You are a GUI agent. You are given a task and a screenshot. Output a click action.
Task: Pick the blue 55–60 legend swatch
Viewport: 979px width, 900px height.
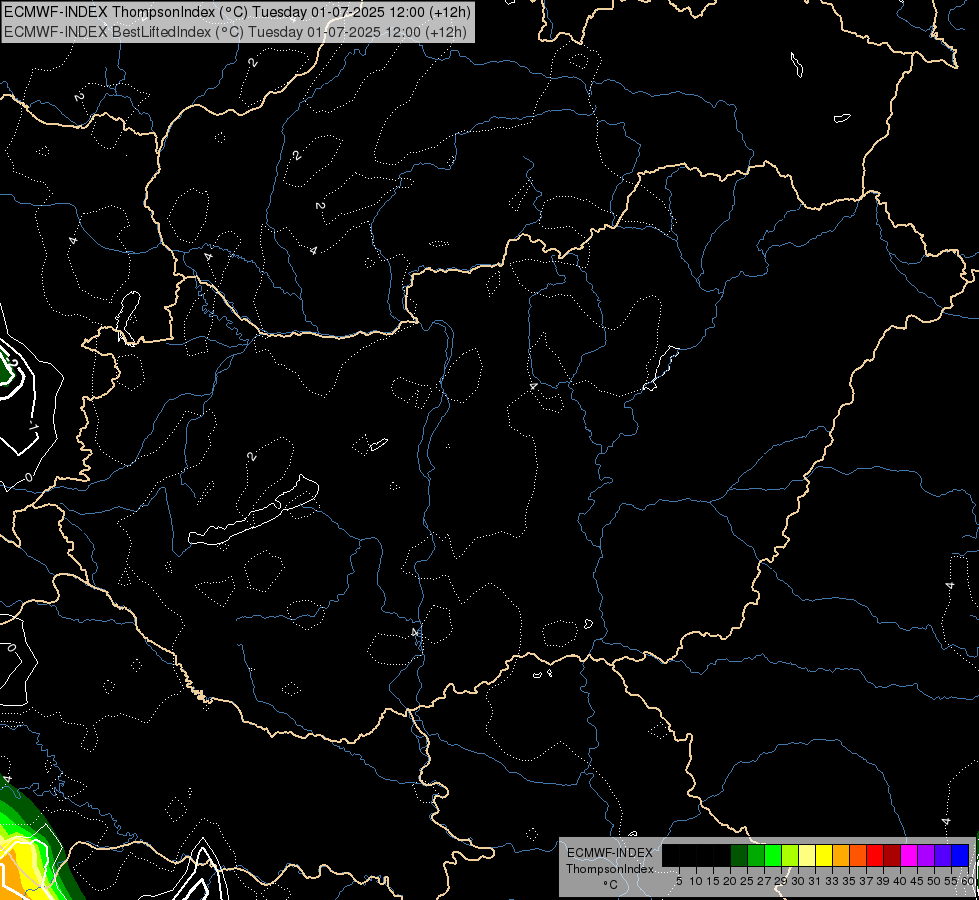[x=960, y=855]
